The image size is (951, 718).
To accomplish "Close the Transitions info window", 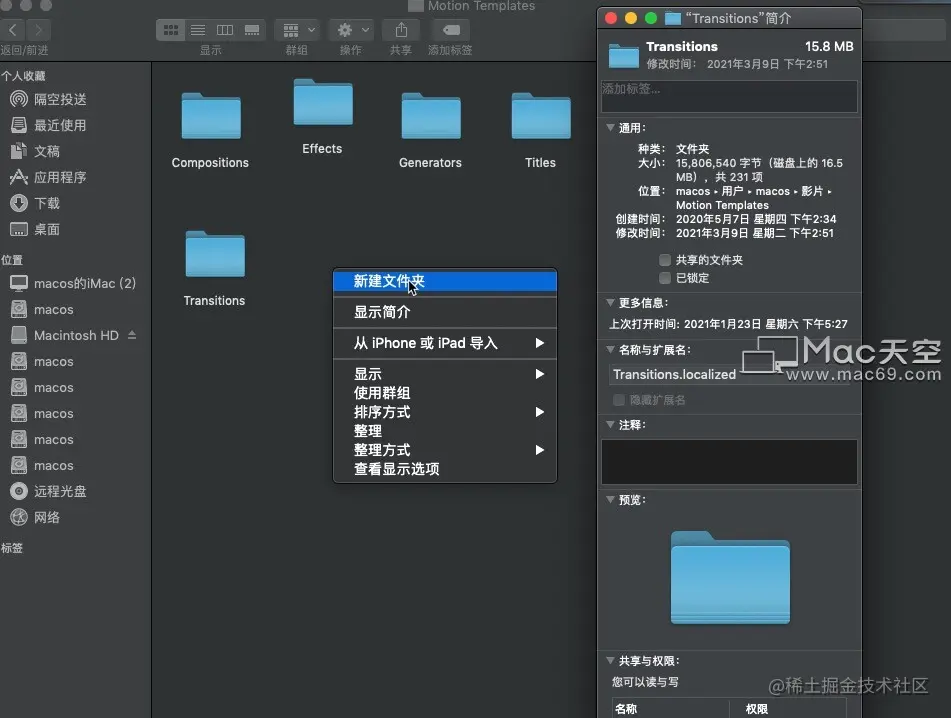I will (611, 18).
